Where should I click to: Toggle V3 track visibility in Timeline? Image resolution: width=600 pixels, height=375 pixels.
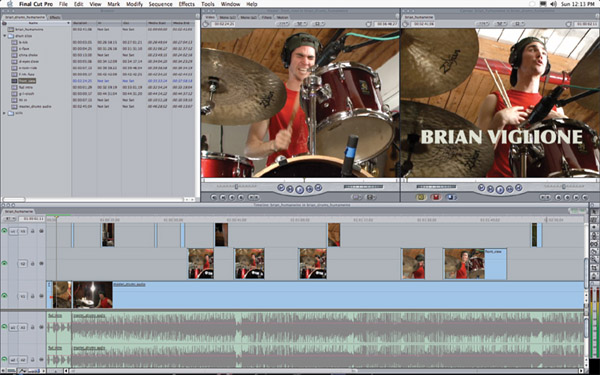4,231
